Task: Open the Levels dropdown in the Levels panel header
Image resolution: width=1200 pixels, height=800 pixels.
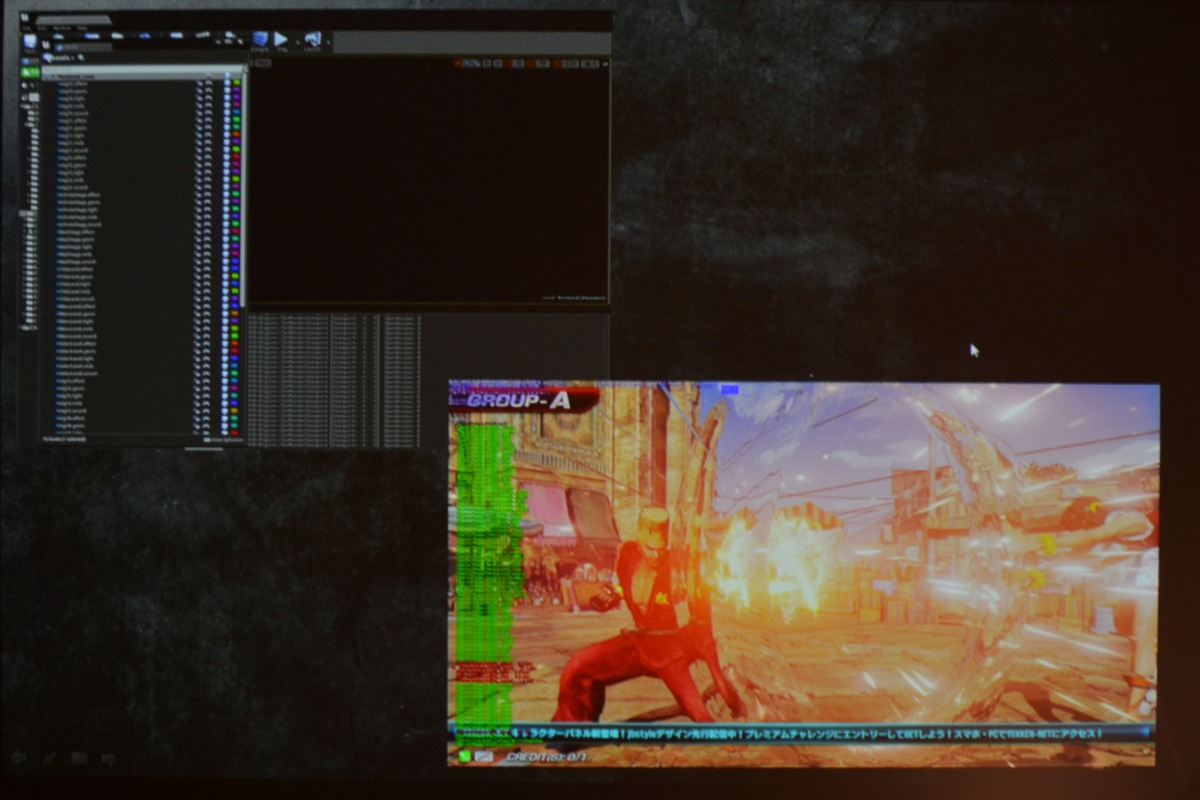Action: tap(60, 58)
